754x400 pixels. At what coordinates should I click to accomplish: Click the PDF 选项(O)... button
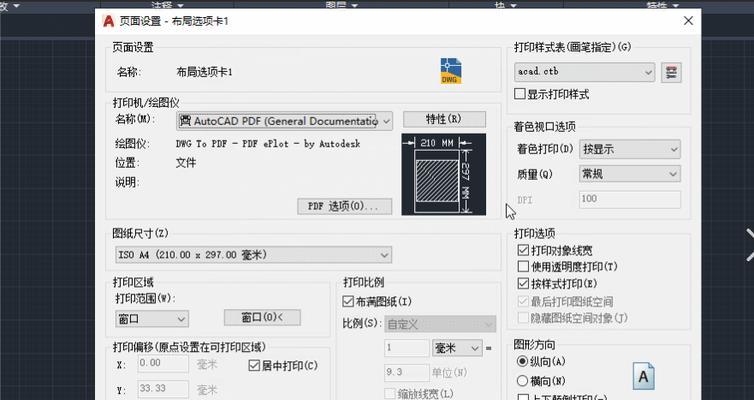tap(344, 206)
